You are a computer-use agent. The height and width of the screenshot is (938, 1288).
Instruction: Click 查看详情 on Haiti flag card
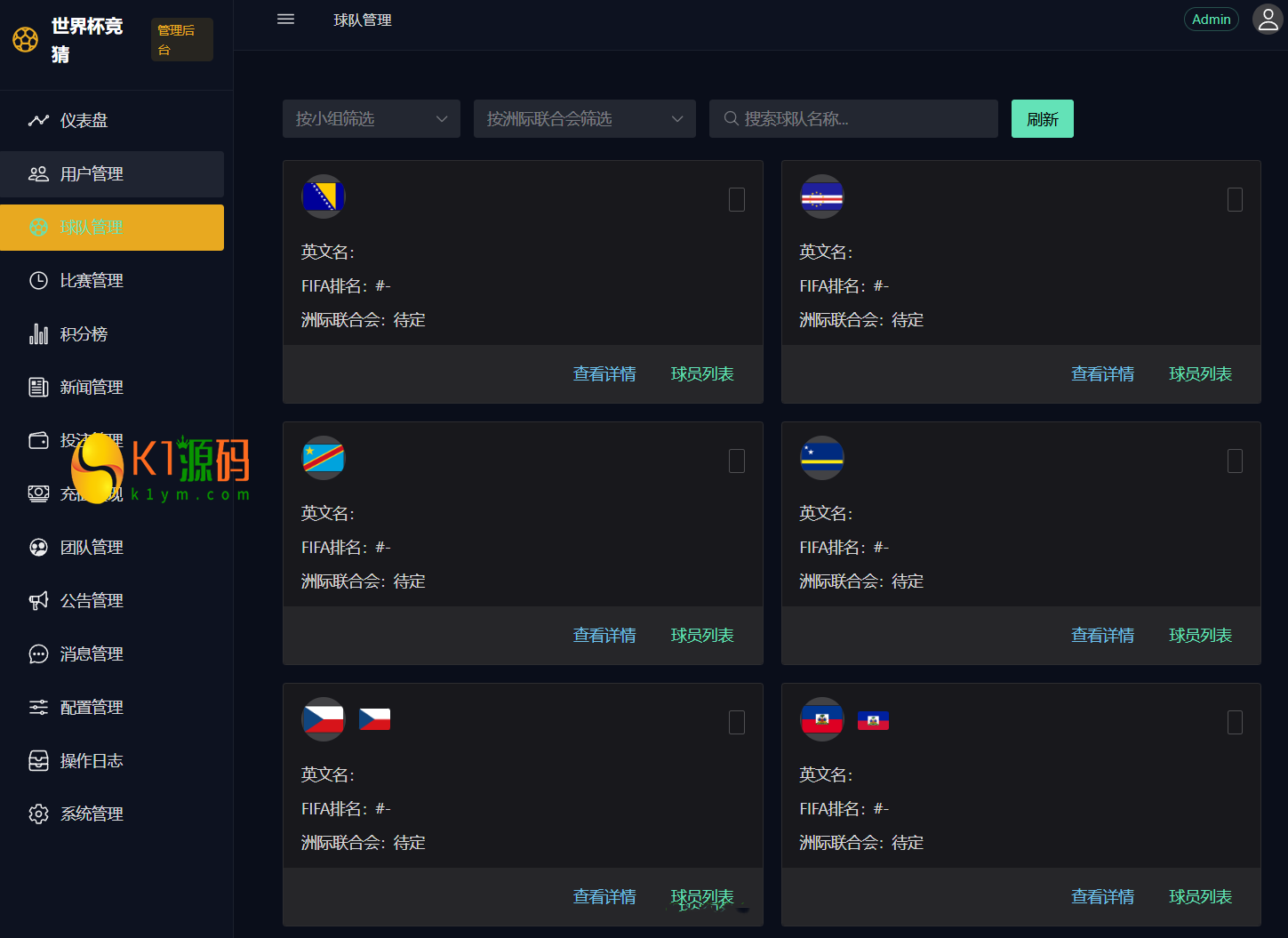pyautogui.click(x=1103, y=897)
